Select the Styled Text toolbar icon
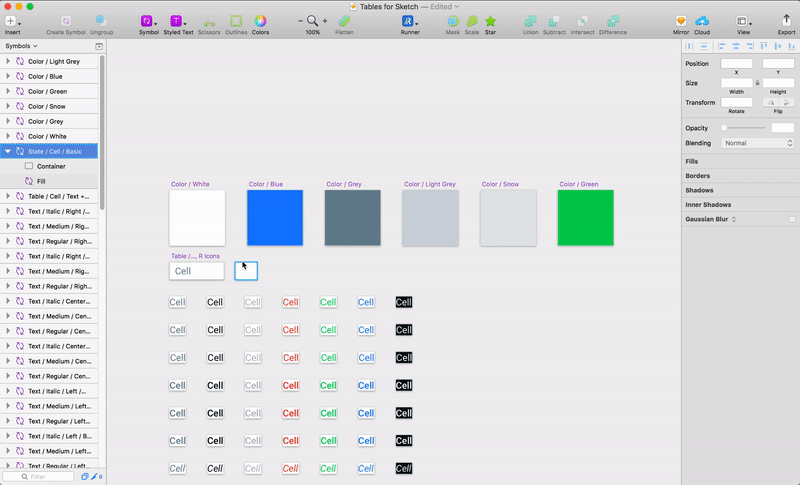800x485 pixels. tap(177, 21)
